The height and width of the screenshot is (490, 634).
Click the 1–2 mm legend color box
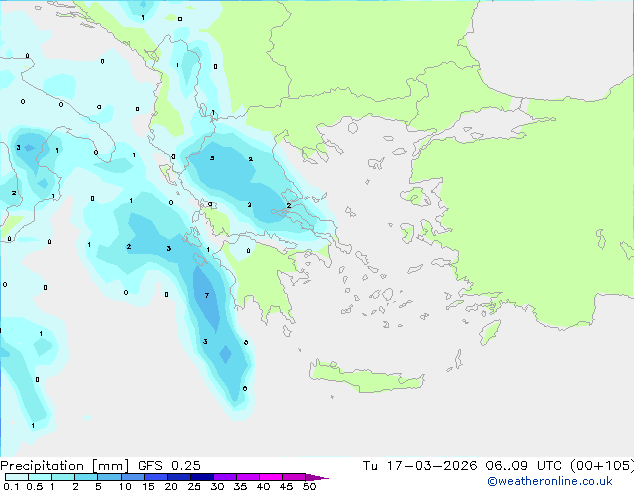63,477
